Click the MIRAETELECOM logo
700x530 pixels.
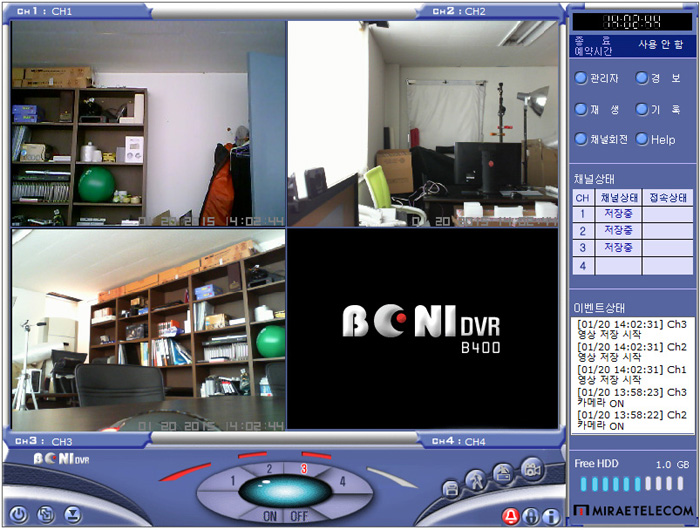[x=633, y=510]
